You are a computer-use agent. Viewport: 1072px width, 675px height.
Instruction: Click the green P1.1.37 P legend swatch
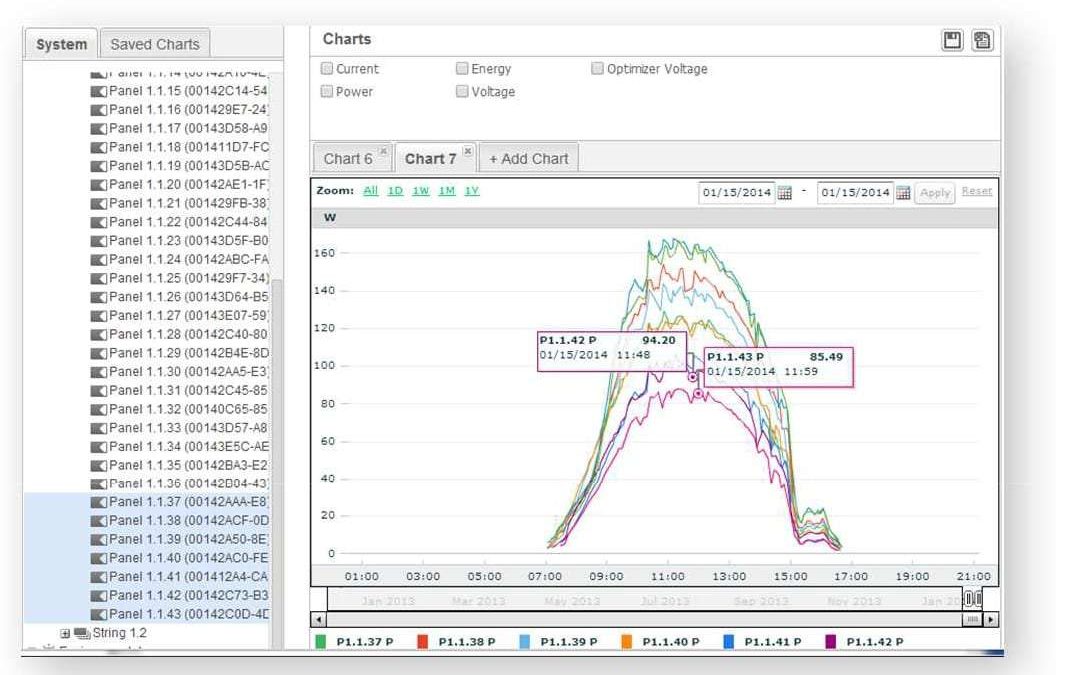coord(321,642)
